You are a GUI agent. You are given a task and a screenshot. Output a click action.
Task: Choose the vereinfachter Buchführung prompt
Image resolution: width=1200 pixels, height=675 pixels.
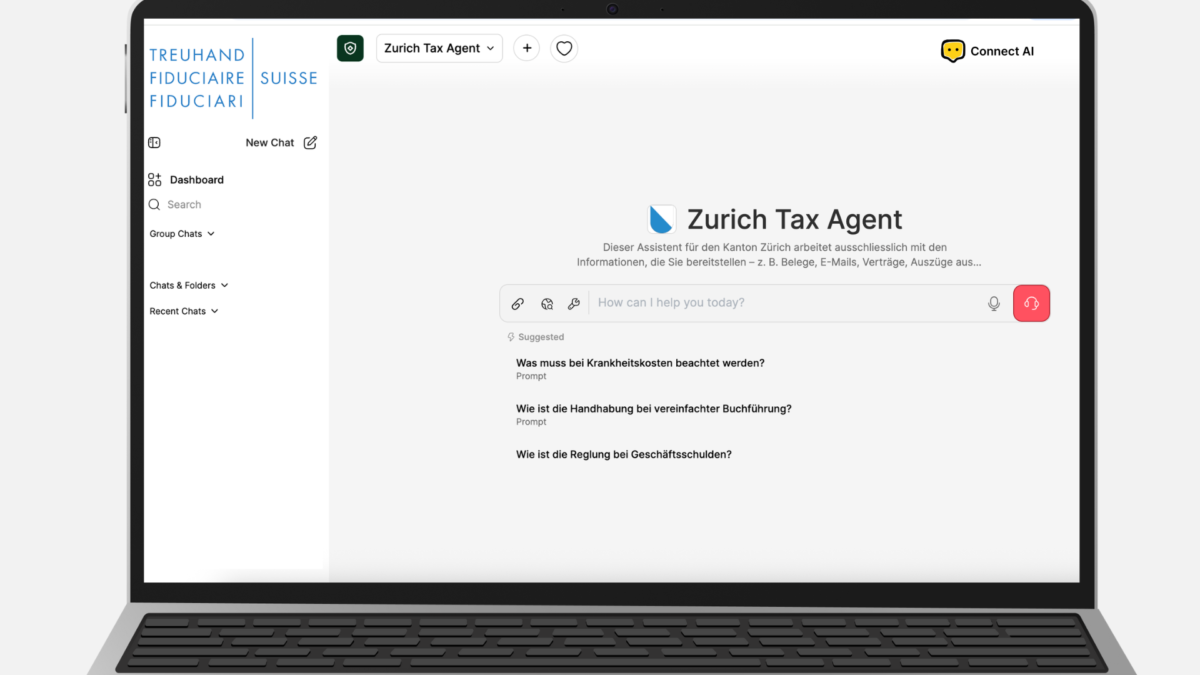point(653,409)
